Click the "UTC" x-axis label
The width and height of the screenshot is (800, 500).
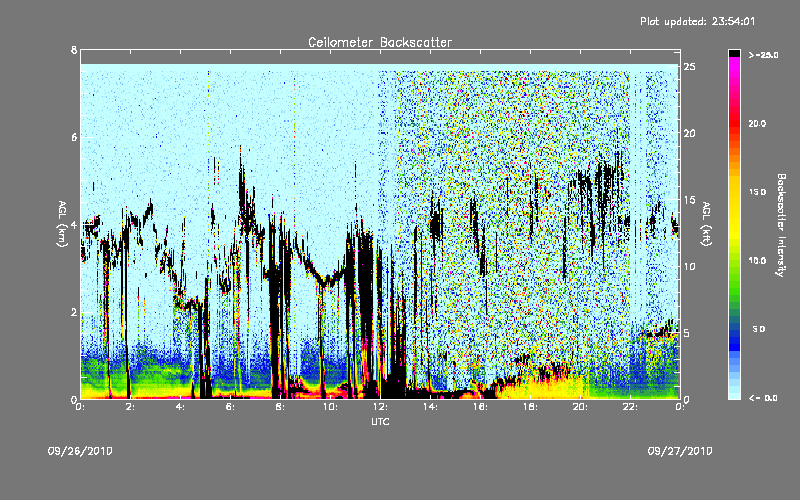click(x=380, y=421)
